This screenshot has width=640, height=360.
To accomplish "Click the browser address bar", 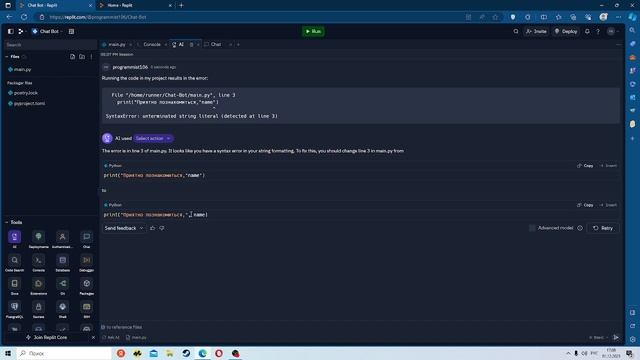I will (253, 17).
